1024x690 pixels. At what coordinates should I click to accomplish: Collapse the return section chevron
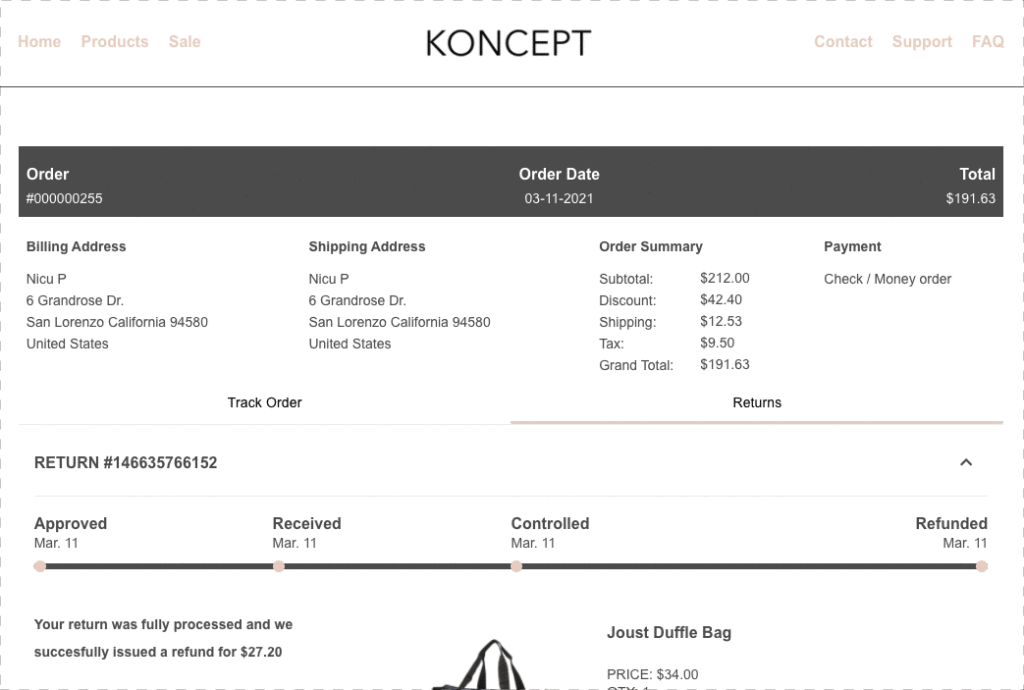coord(966,462)
